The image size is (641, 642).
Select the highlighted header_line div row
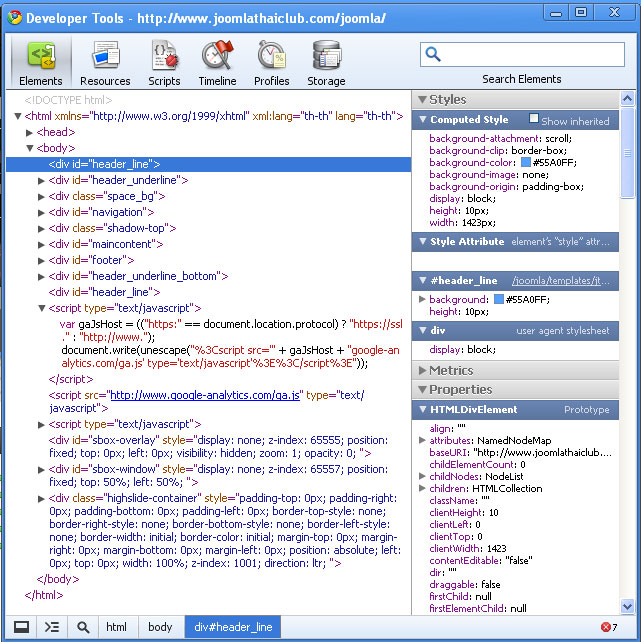click(208, 164)
